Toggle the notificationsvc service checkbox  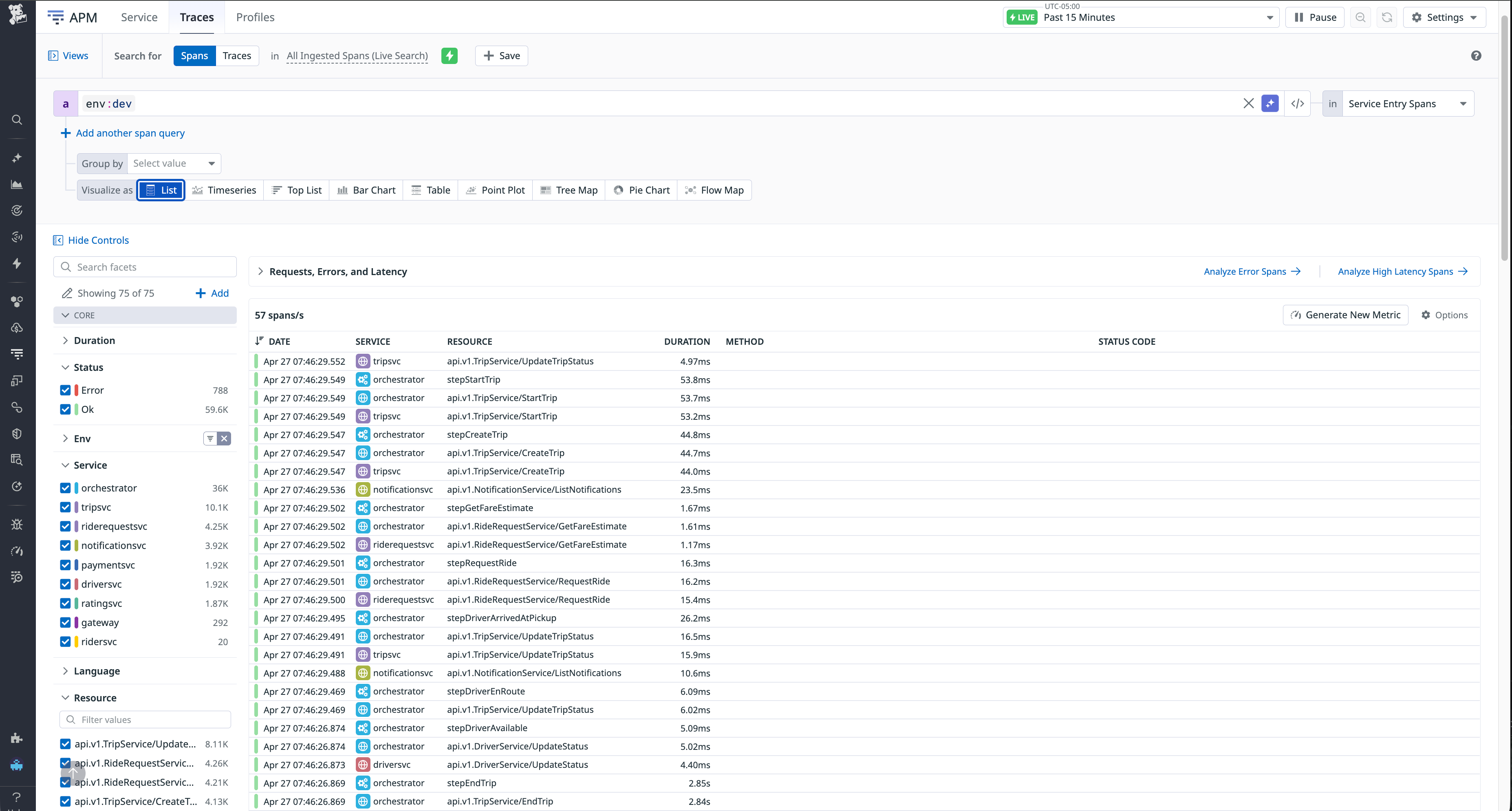click(x=65, y=546)
